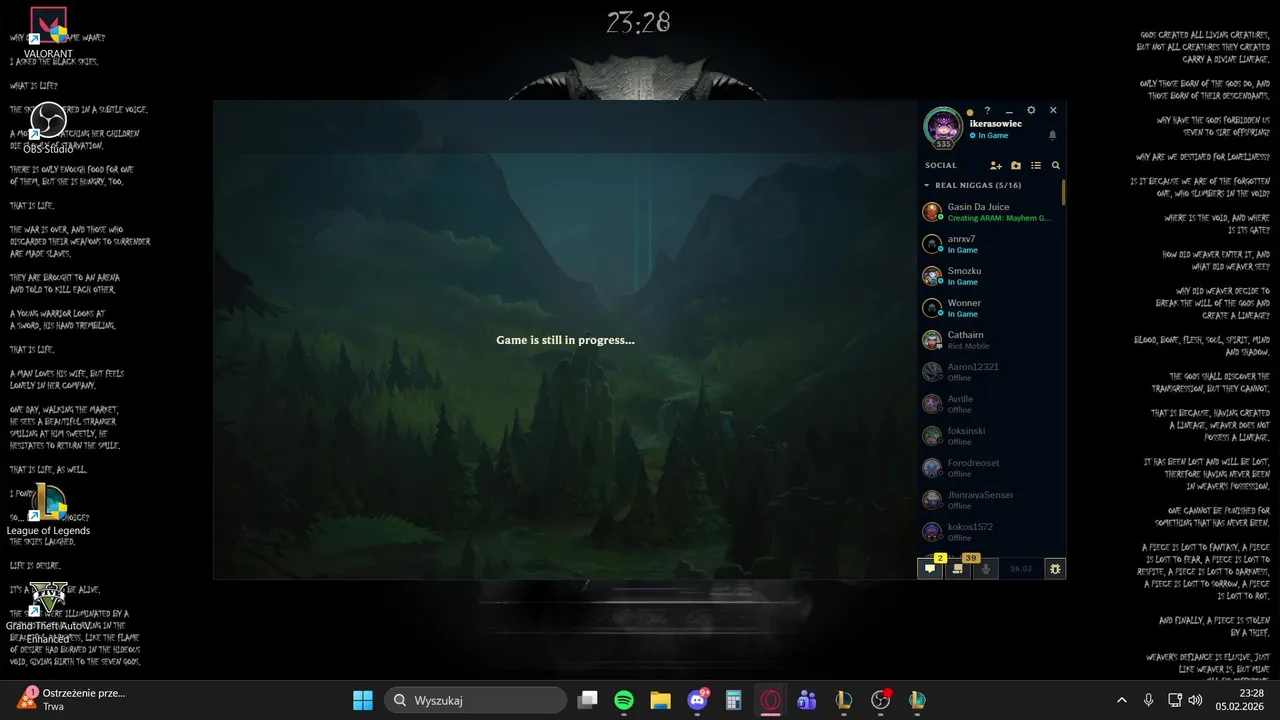Select friend anrxv7

pos(990,244)
